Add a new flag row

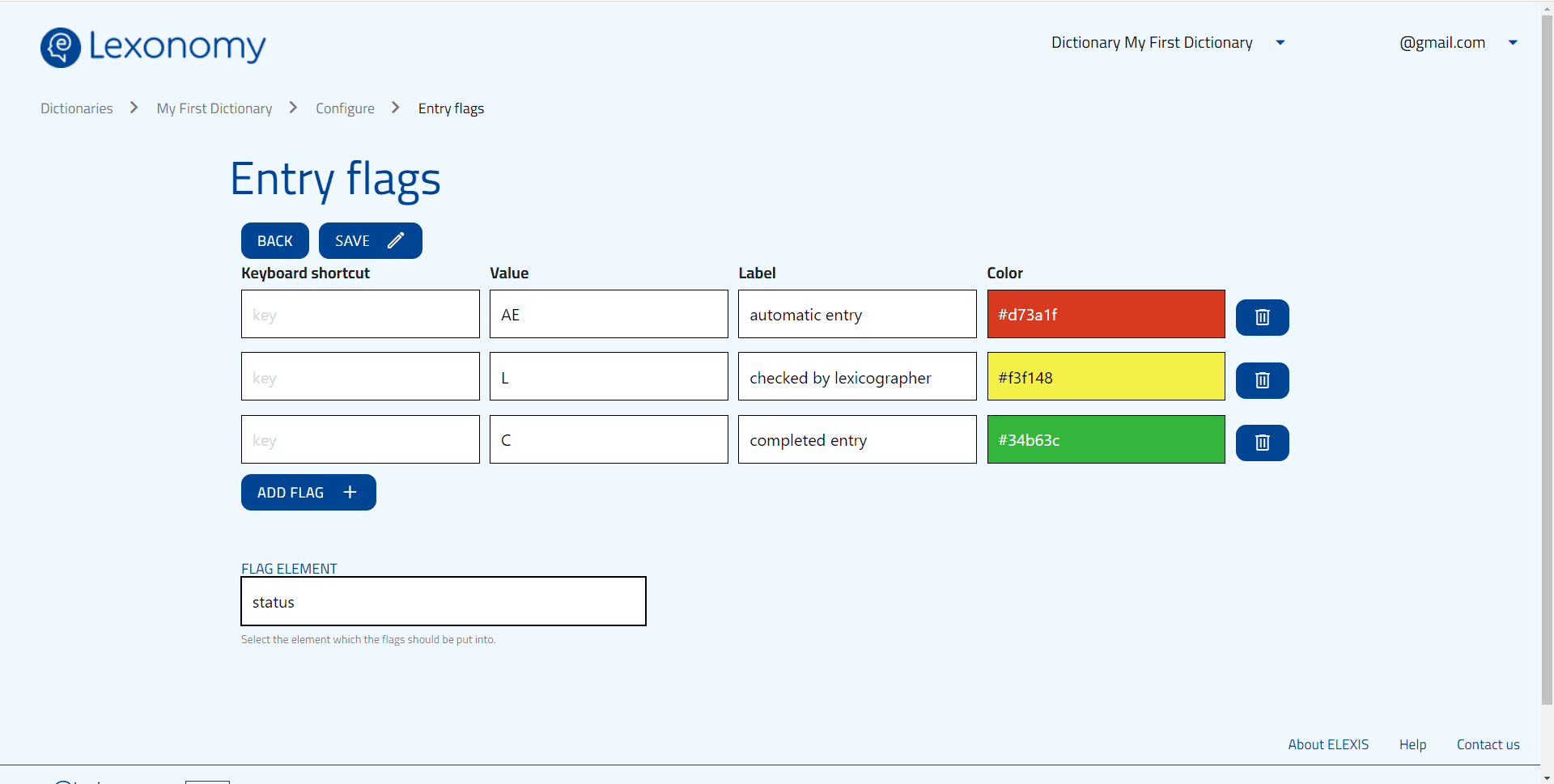pos(308,493)
